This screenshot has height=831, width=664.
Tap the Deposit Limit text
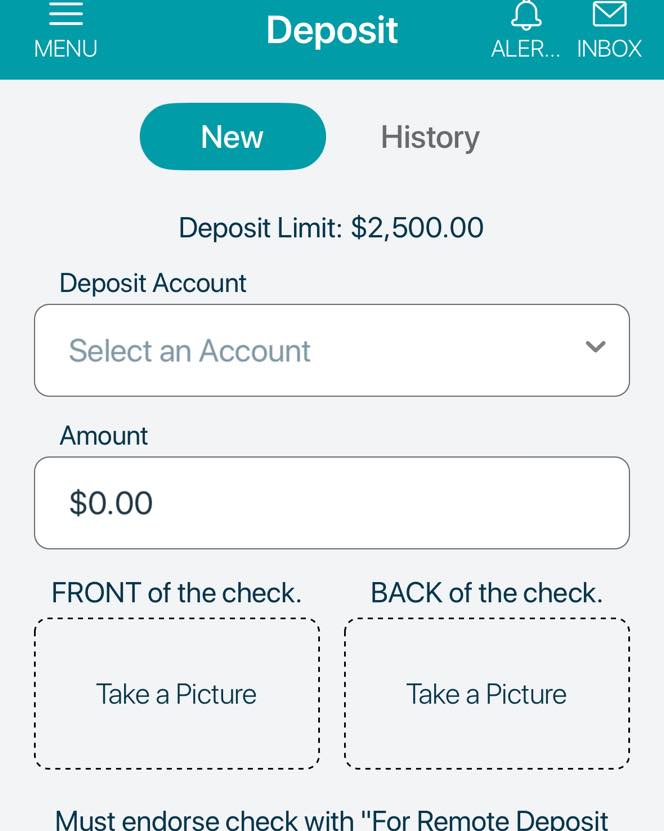(x=330, y=228)
